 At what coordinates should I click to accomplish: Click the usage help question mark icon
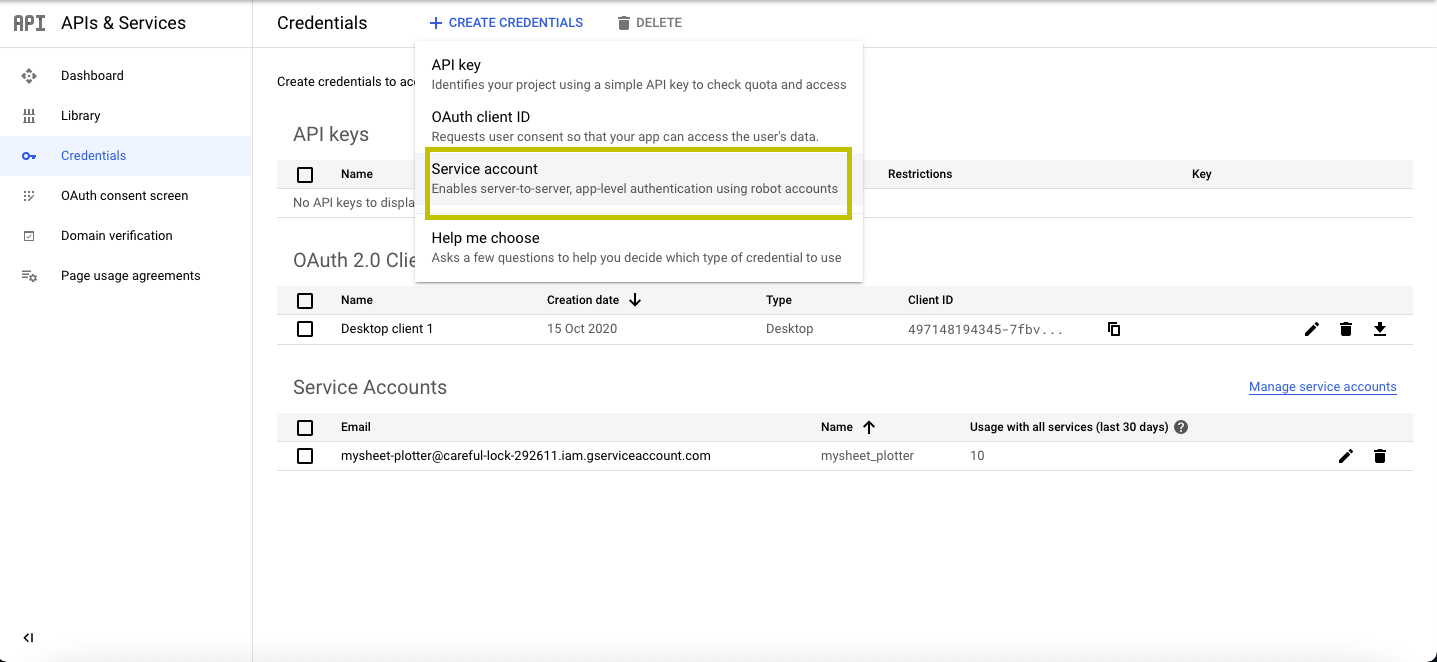(x=1181, y=427)
